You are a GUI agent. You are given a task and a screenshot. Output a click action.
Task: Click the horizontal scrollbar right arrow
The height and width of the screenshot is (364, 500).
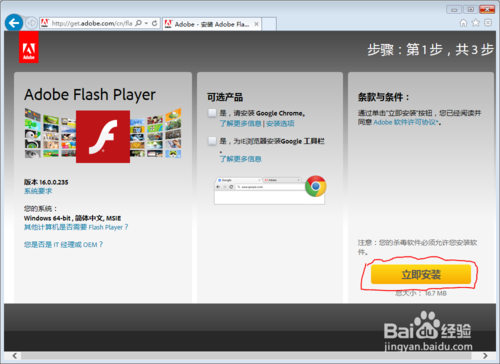click(485, 356)
